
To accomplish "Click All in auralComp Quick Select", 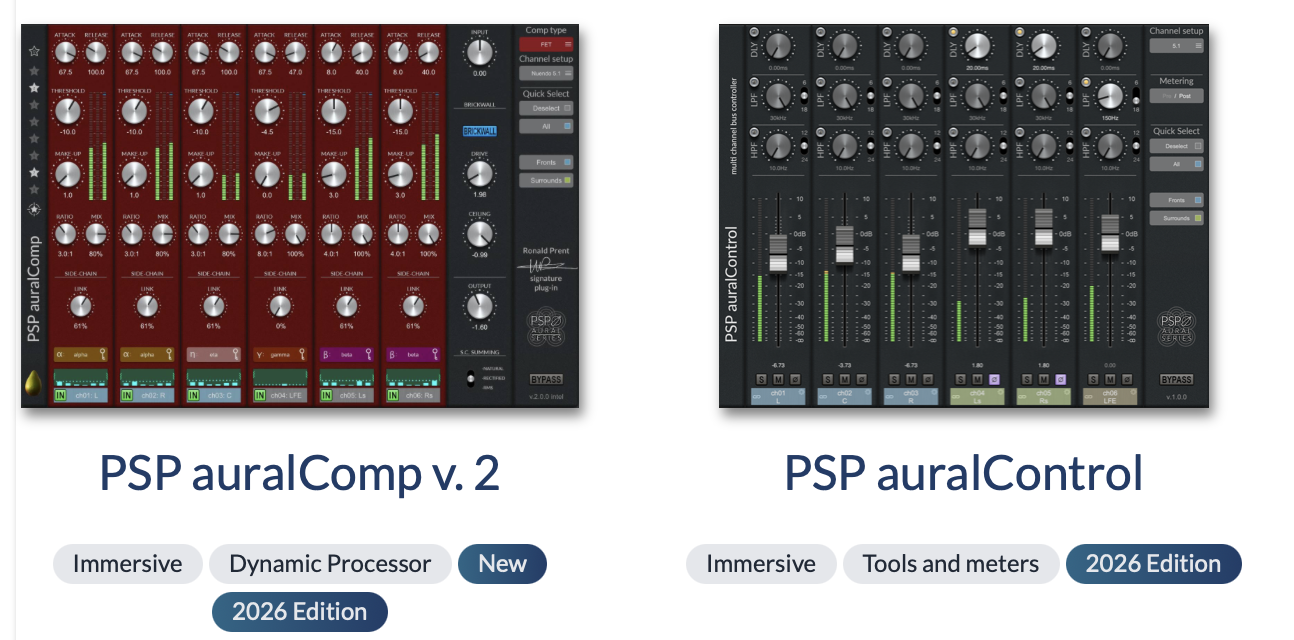I will (546, 126).
